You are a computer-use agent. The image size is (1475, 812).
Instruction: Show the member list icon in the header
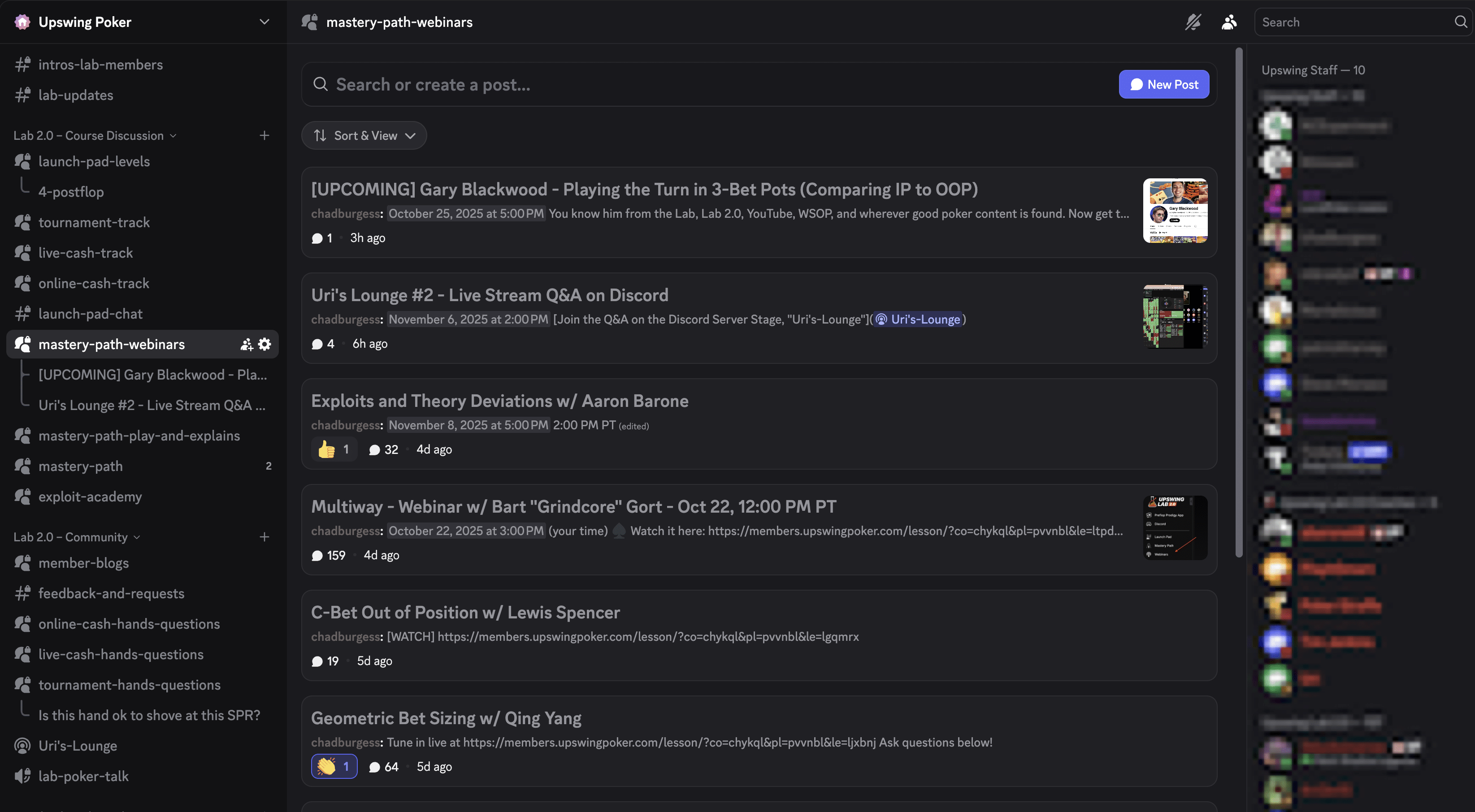1229,22
